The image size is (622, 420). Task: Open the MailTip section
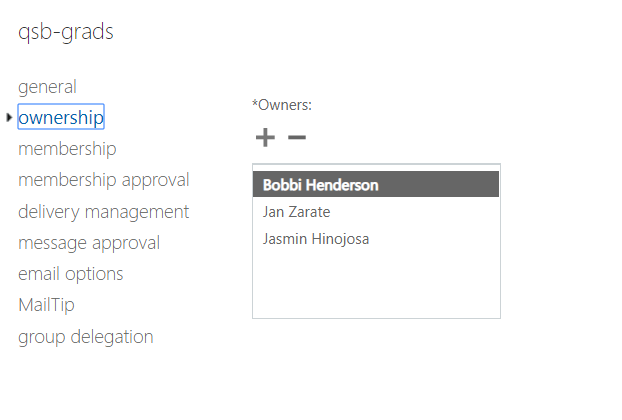click(x=46, y=305)
